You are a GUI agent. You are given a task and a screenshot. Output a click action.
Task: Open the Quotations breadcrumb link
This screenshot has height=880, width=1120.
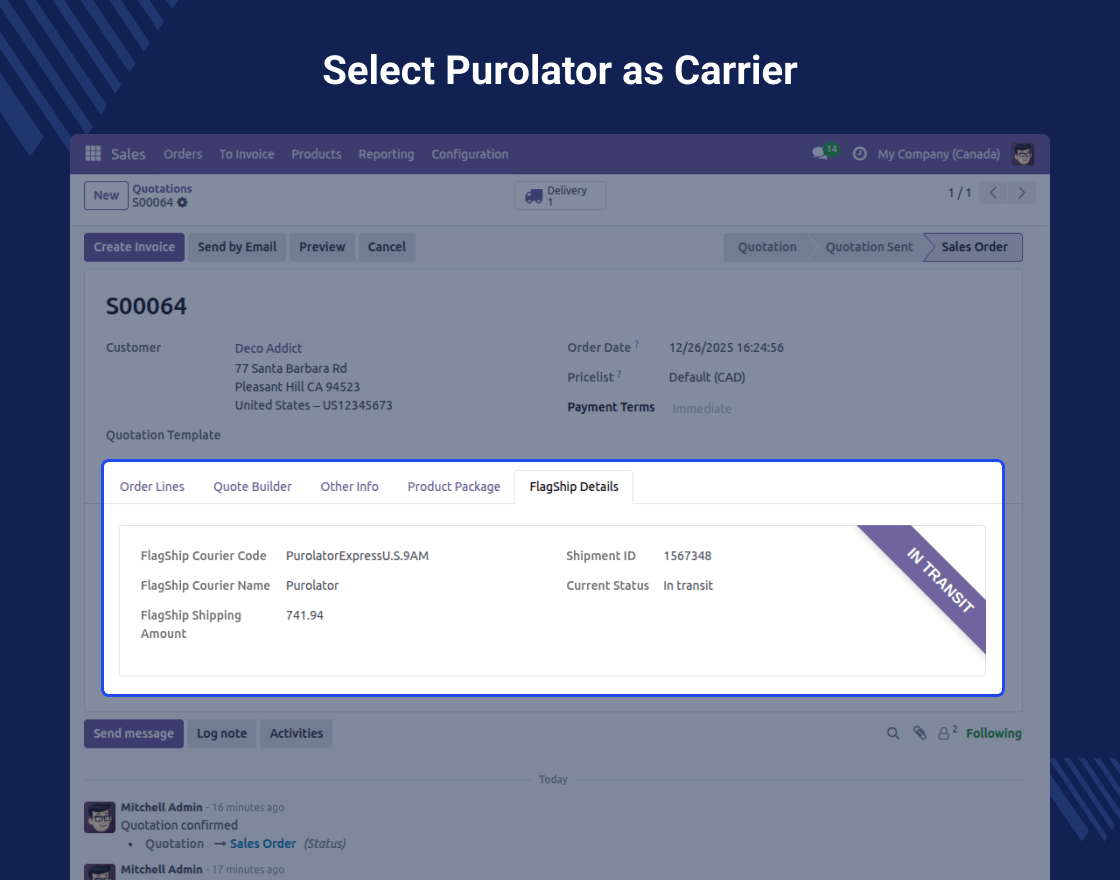162,189
